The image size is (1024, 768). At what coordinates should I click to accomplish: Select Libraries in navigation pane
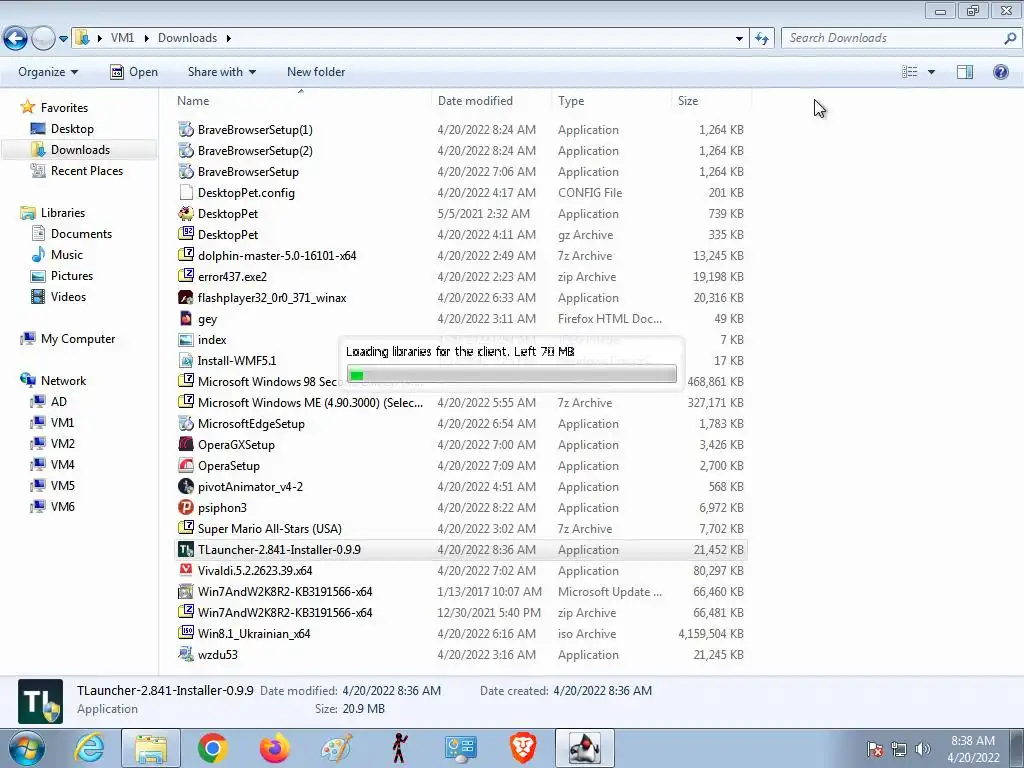click(x=63, y=213)
